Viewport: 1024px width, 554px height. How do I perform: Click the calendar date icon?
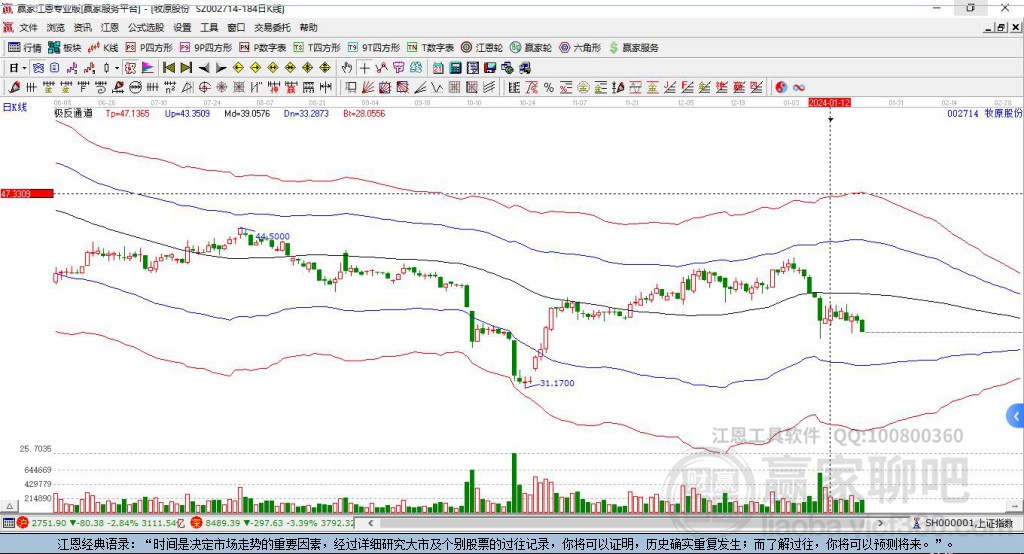coord(438,68)
